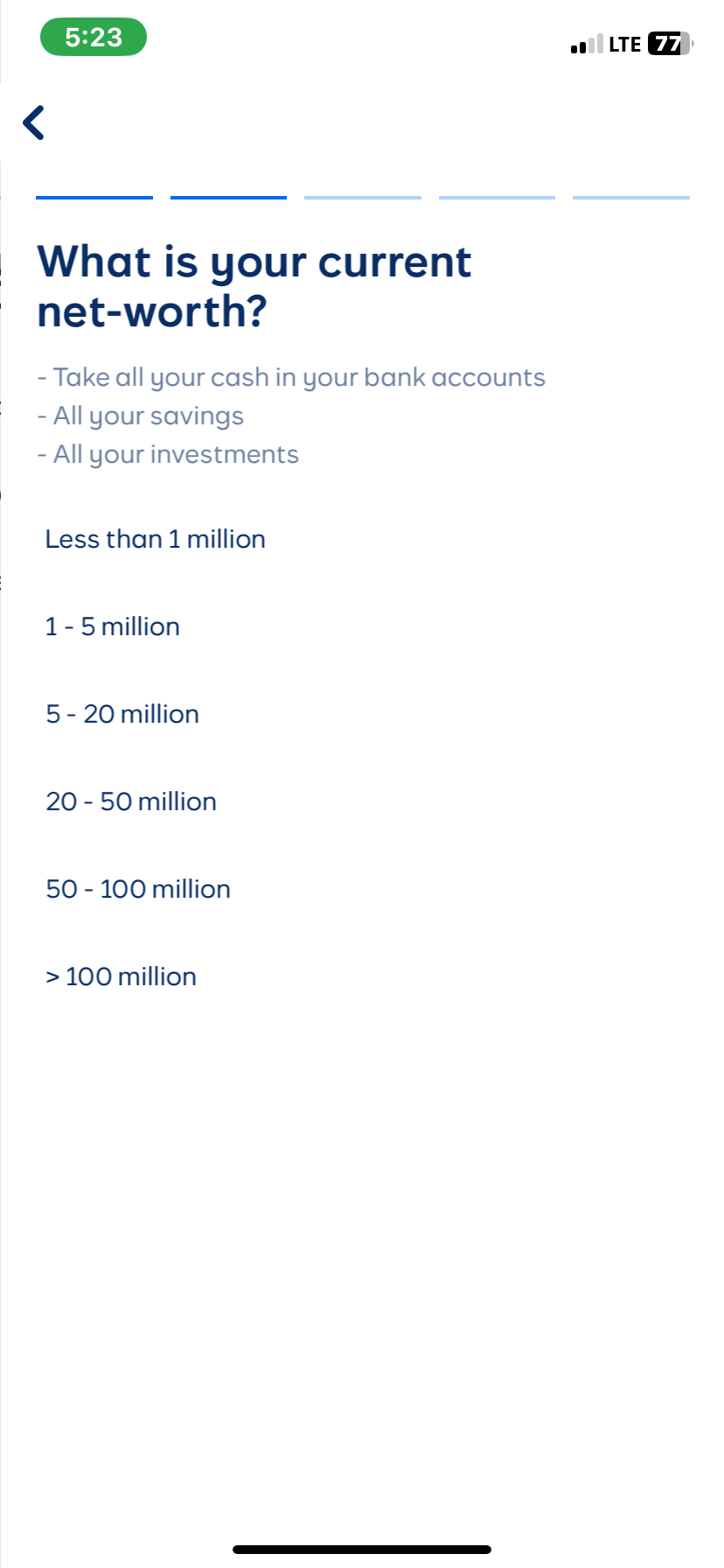This screenshot has height=1568, width=724.
Task: Tap the green 5:23 time pill
Action: 94,37
